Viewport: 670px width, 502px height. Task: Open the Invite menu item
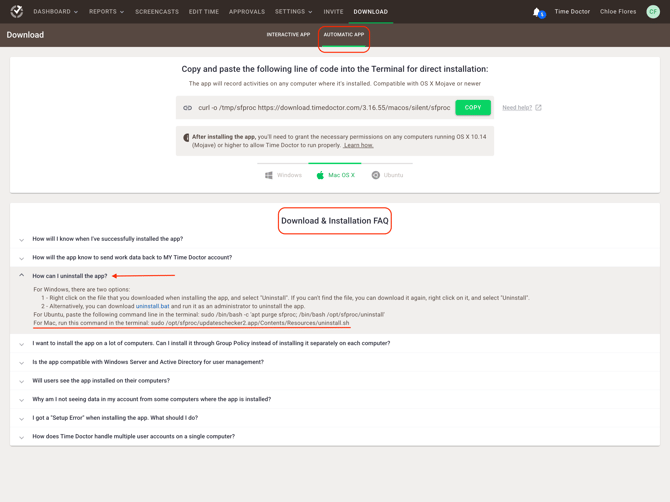tap(333, 12)
